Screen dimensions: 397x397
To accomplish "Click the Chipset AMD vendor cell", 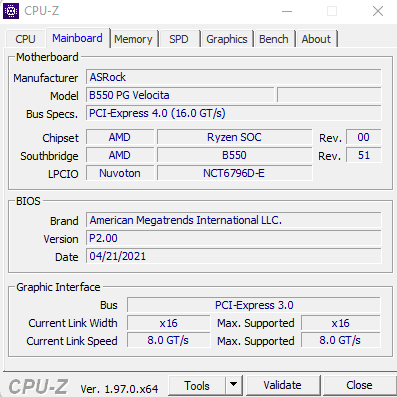I will (120, 137).
